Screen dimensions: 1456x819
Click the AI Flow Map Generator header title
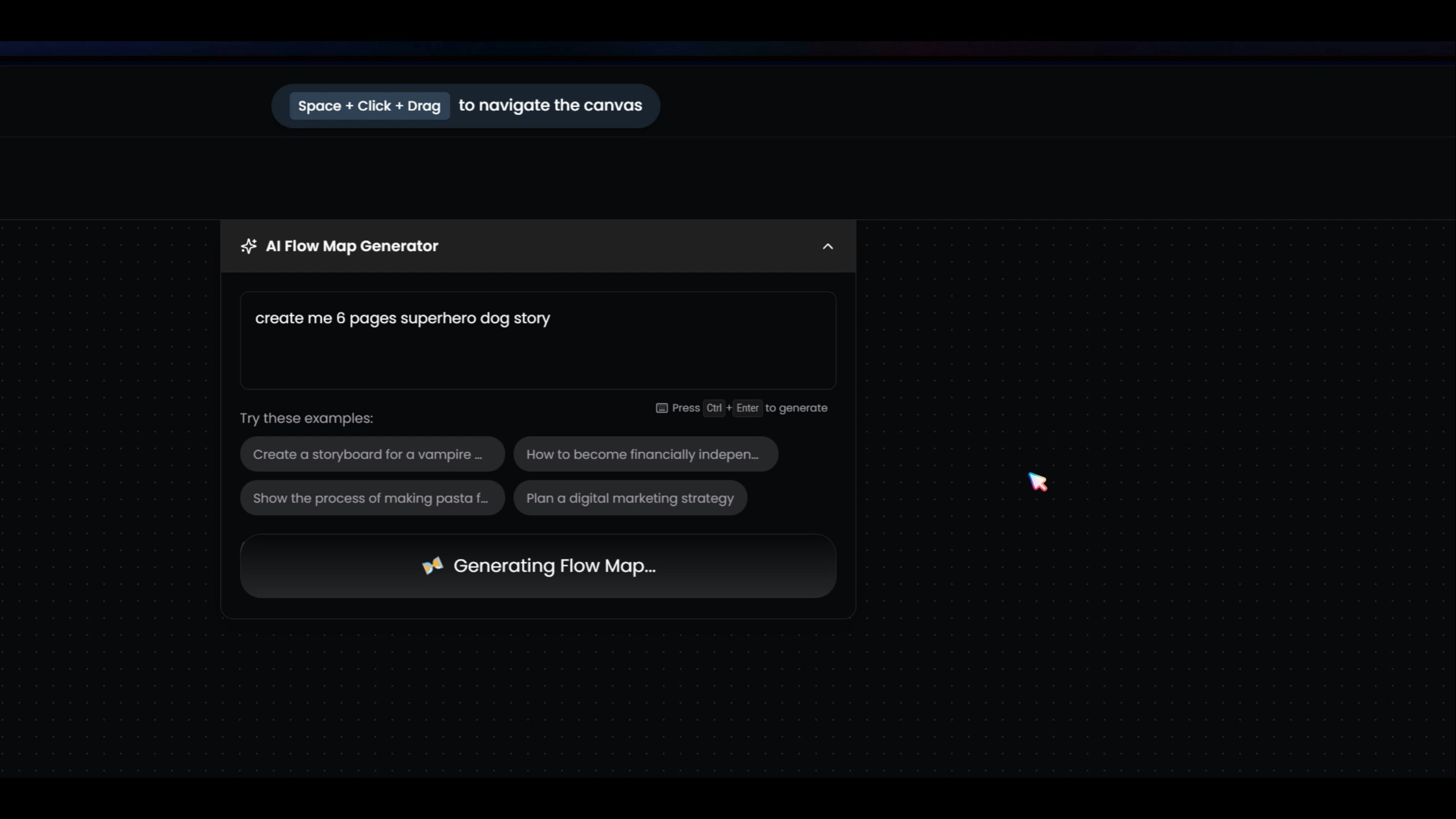(351, 246)
